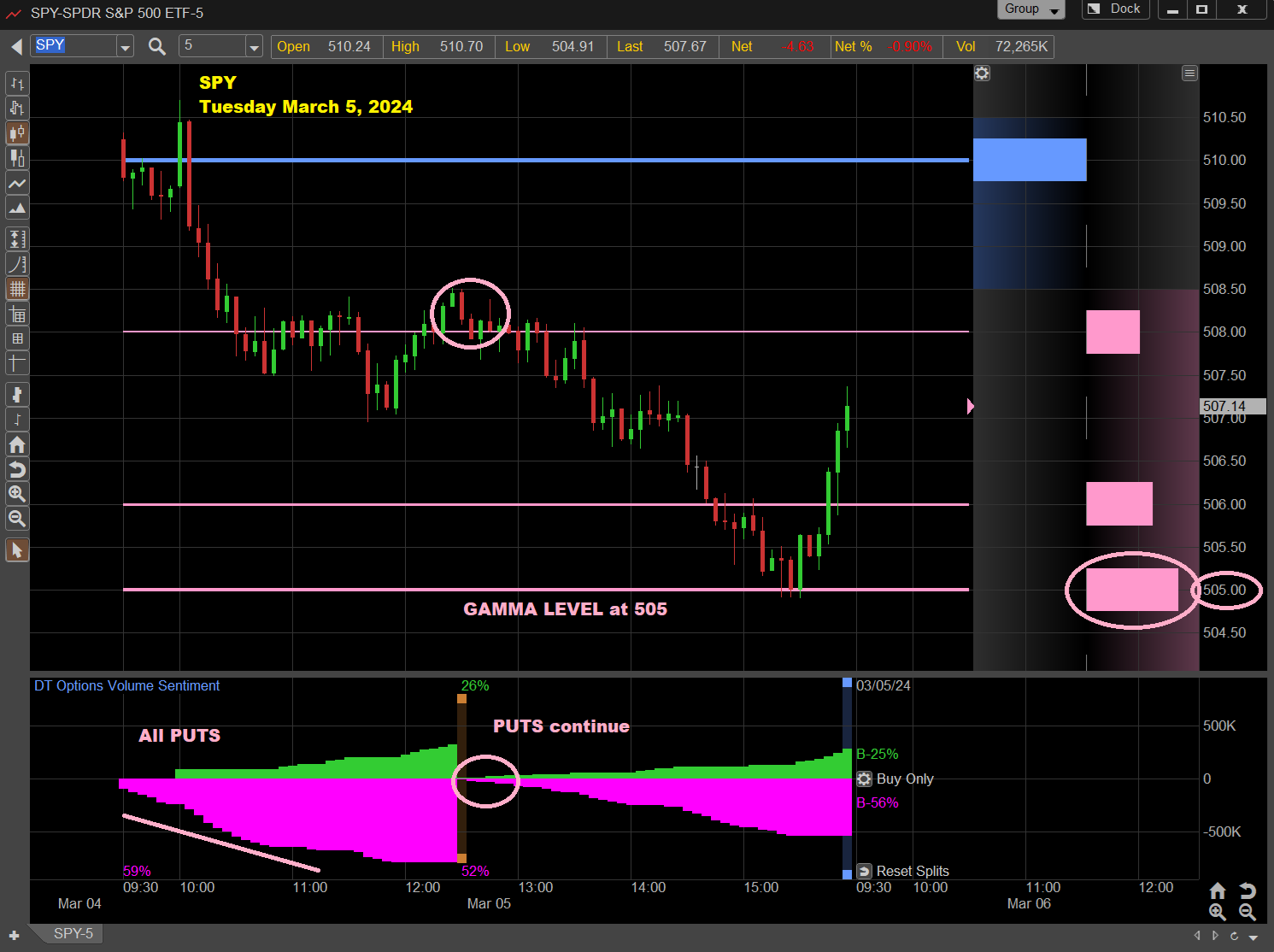Go to next tab with right arrow
Image resolution: width=1274 pixels, height=952 pixels.
1215,936
